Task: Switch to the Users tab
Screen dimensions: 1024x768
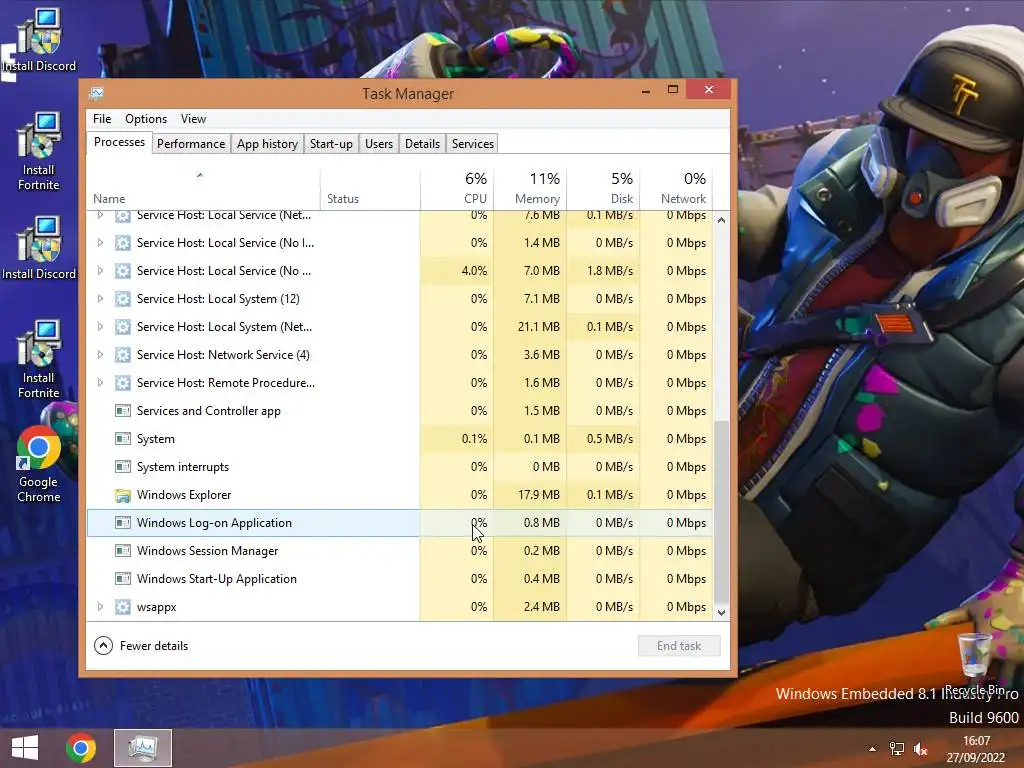Action: click(379, 144)
